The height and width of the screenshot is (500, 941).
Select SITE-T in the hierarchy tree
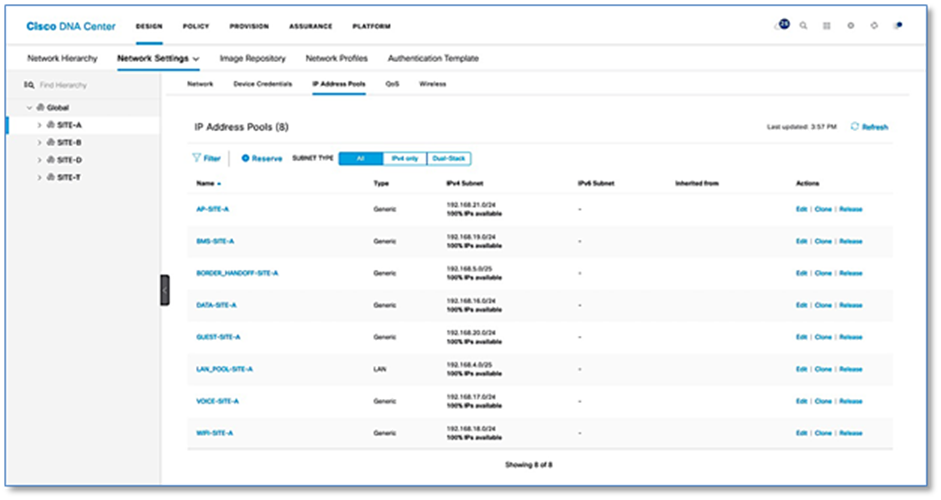[69, 177]
